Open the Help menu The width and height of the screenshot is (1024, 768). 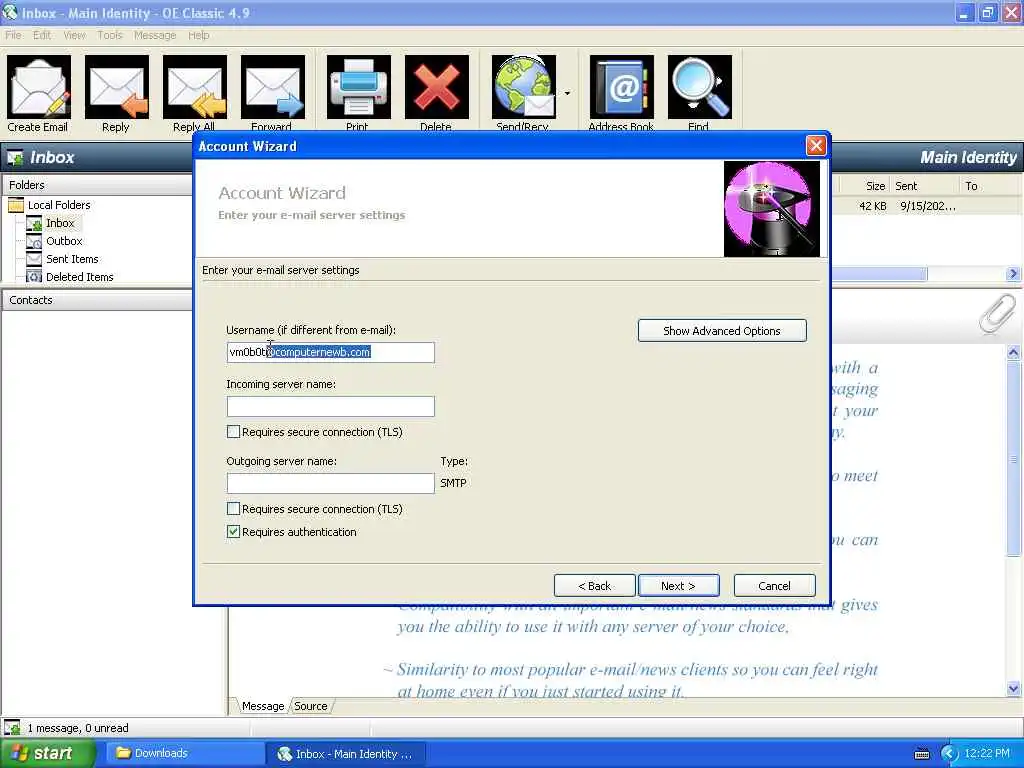[199, 35]
